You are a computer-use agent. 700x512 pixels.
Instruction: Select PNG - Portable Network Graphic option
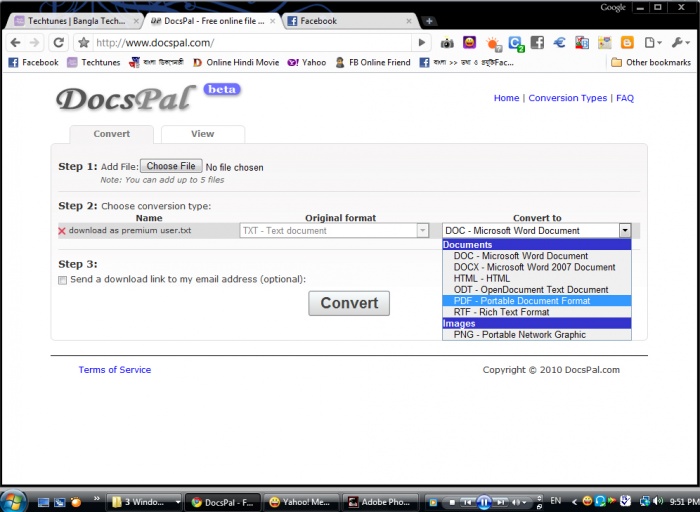pyautogui.click(x=537, y=335)
